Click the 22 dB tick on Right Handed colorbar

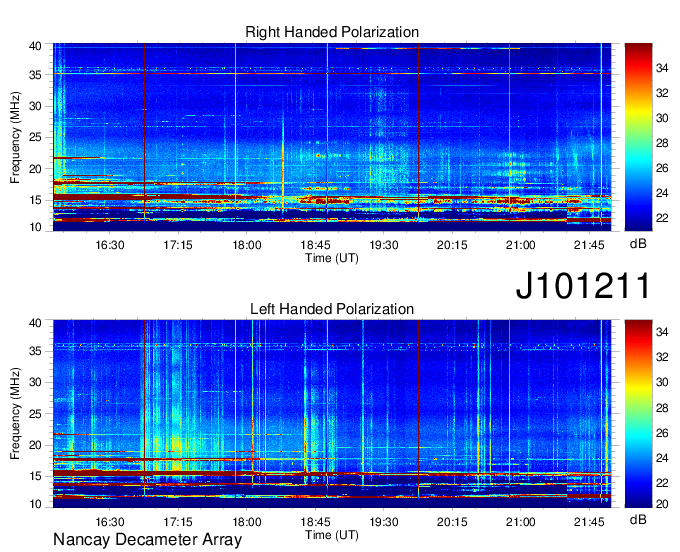pyautogui.click(x=662, y=217)
